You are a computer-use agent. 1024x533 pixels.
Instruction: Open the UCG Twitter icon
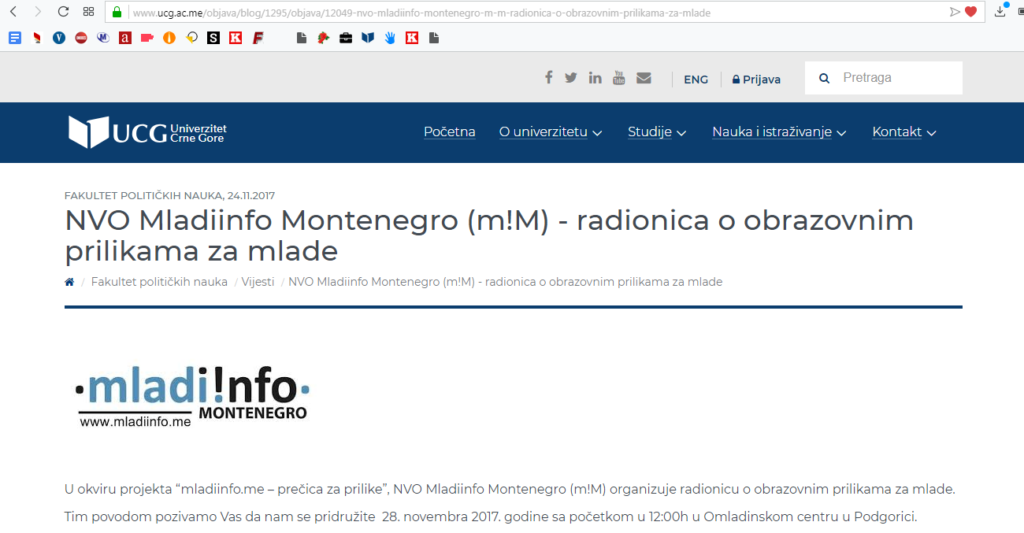click(571, 78)
